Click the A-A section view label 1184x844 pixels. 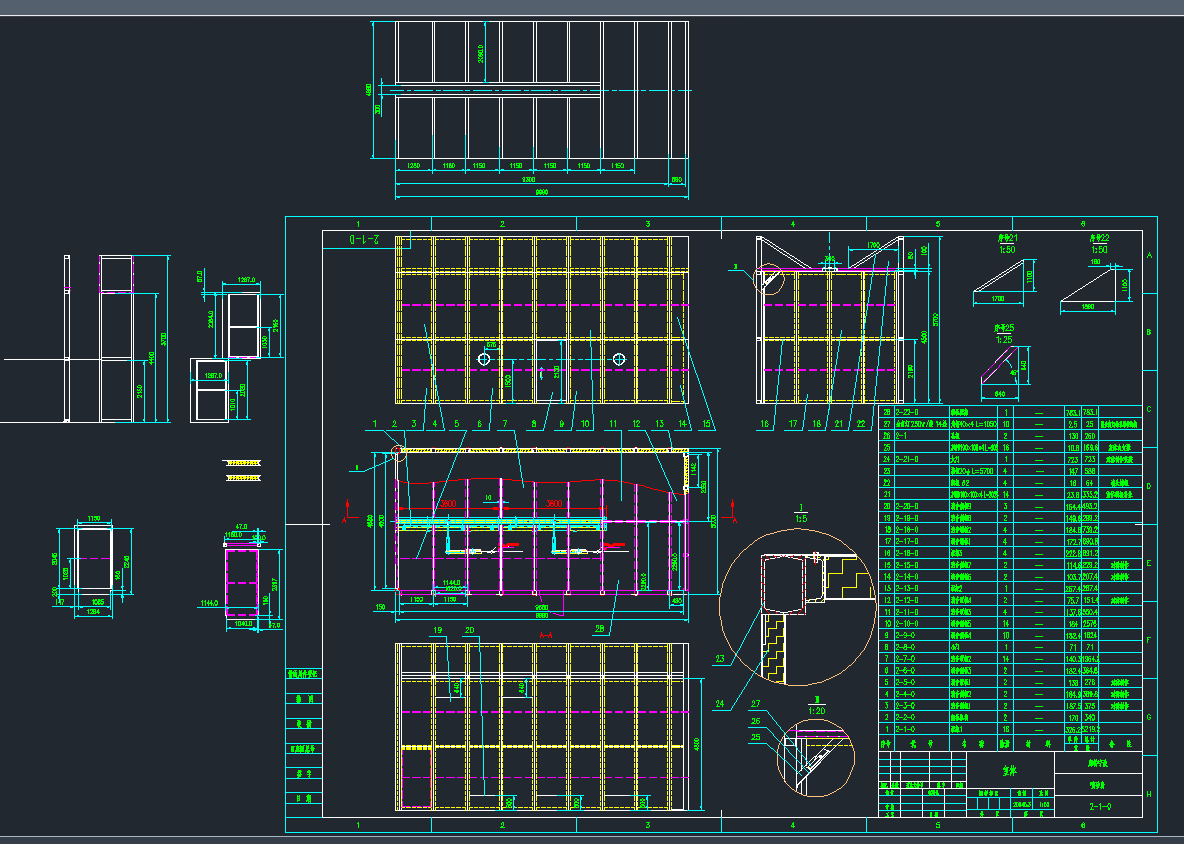[545, 635]
